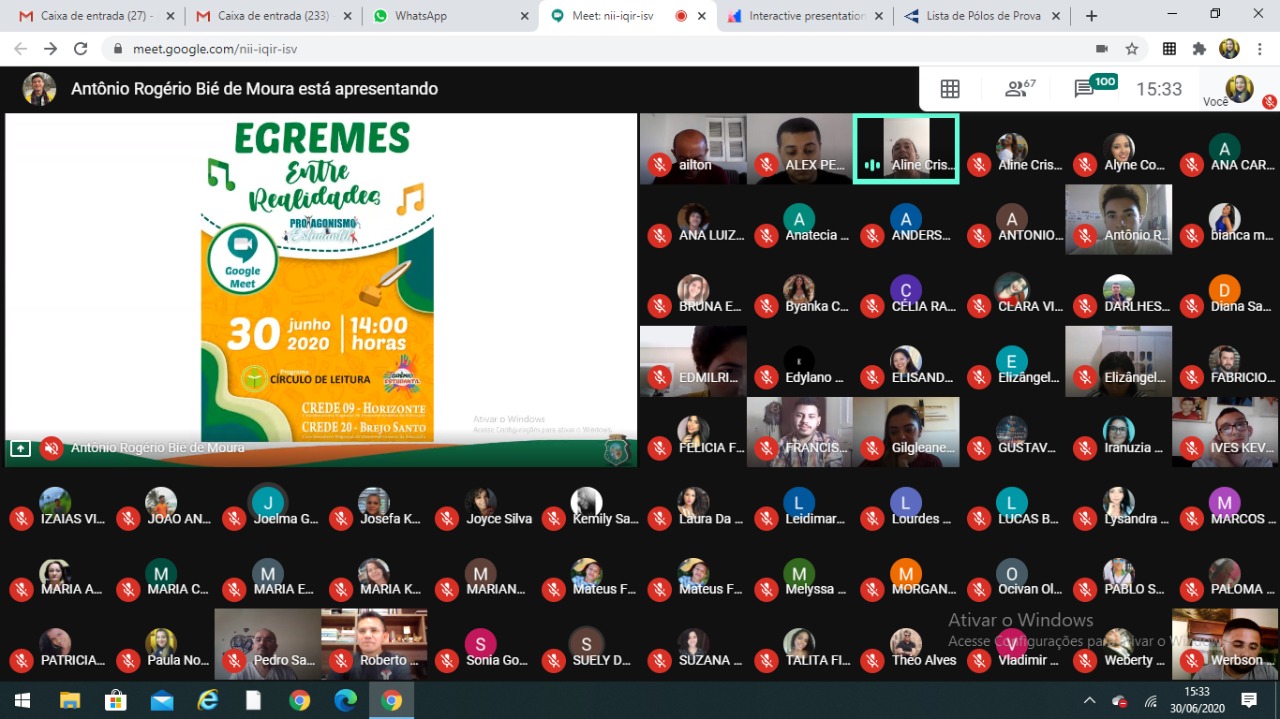
Task: Show hidden icons in the system tray
Action: click(1089, 700)
